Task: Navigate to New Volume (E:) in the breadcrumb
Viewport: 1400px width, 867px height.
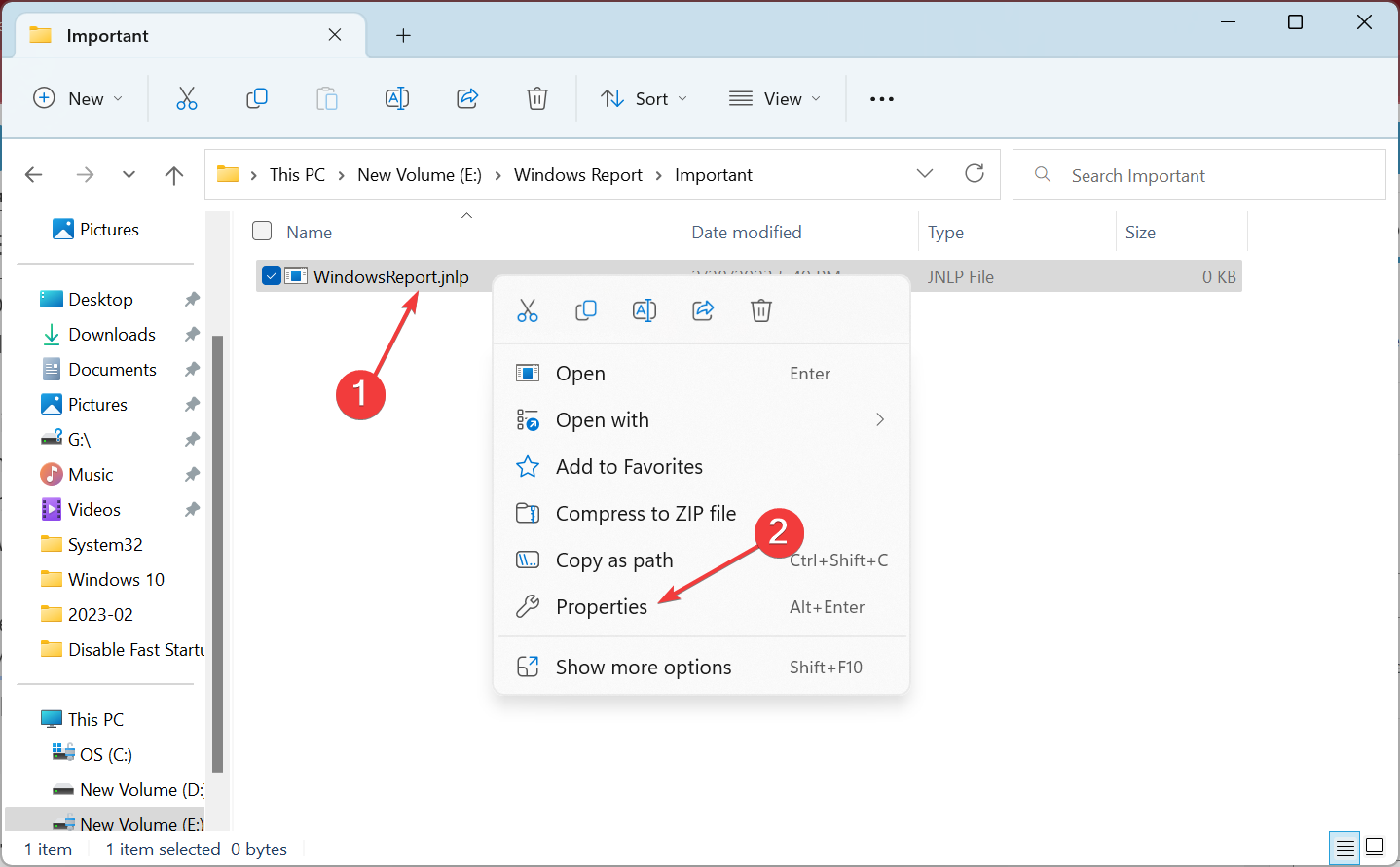Action: [420, 175]
